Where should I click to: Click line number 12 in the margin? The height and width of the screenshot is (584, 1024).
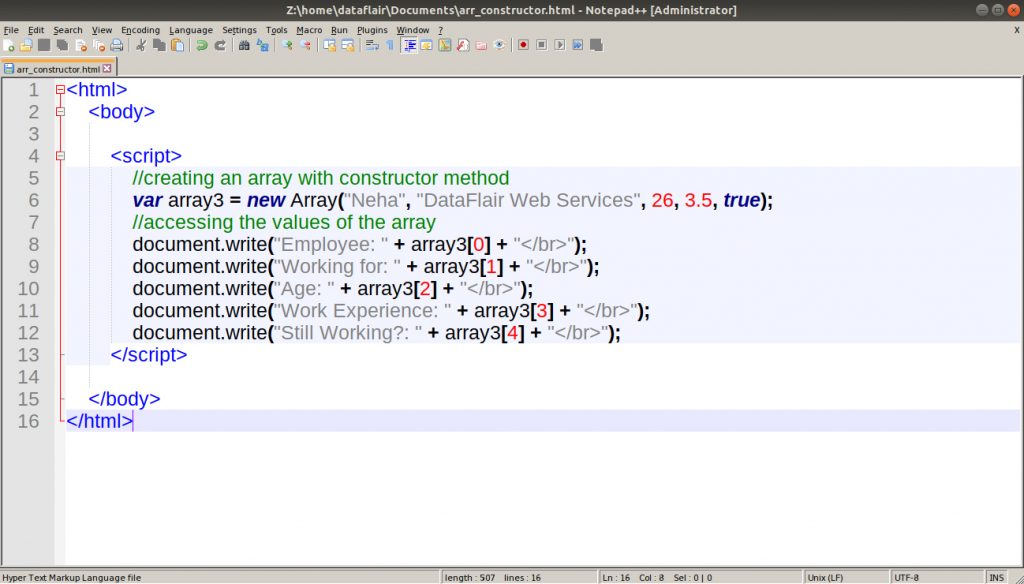(28, 333)
